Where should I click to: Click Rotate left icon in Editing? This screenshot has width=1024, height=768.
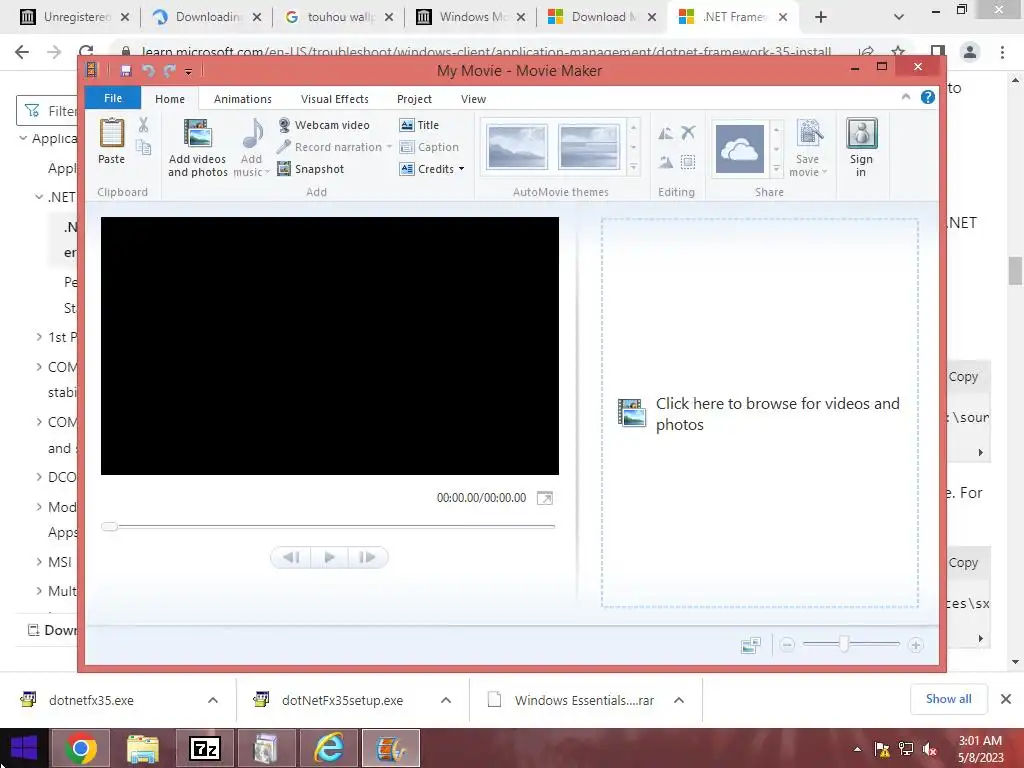coord(665,133)
